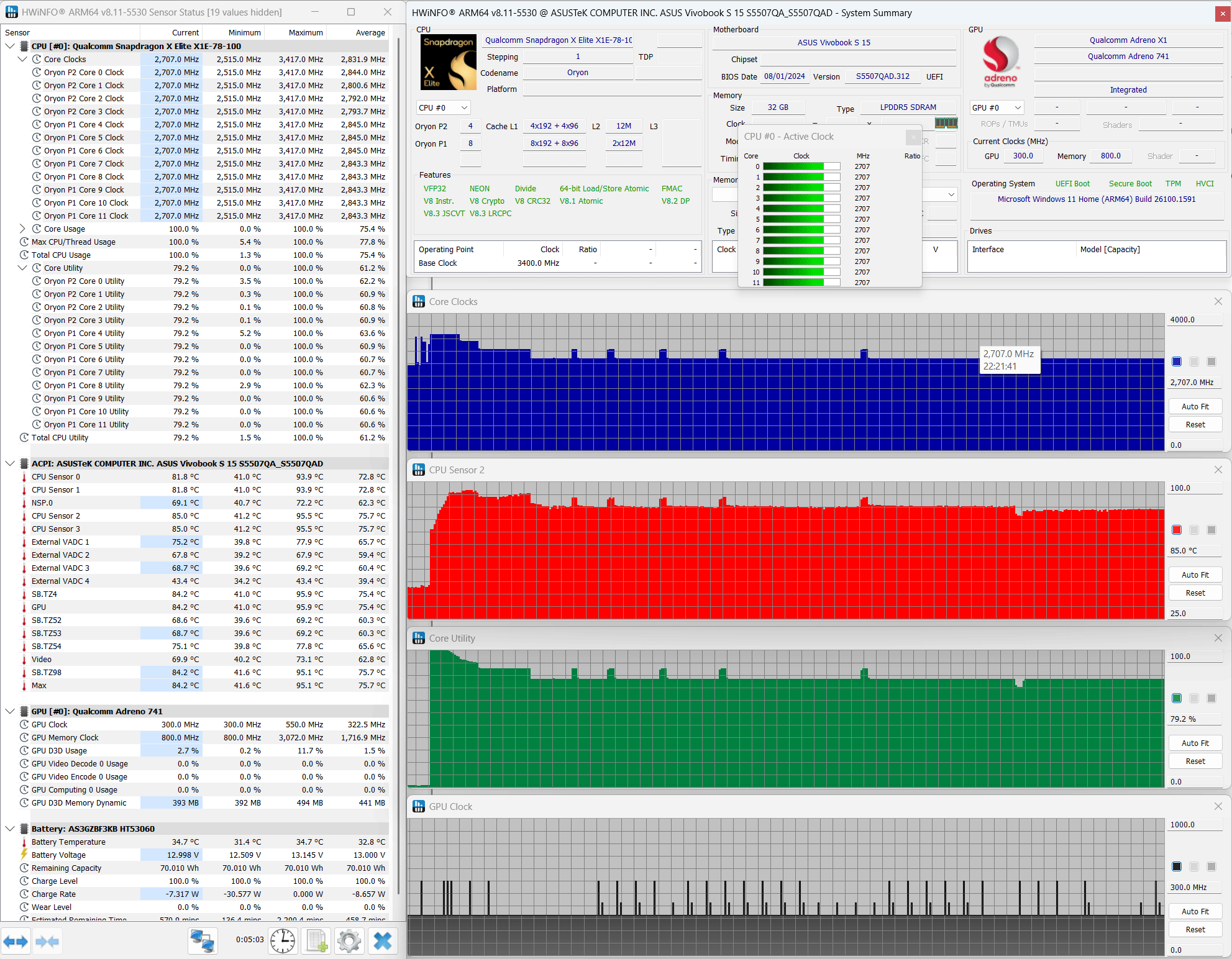
Task: Collapse the GPU [#0] Adreno 741 group
Action: [x=9, y=711]
